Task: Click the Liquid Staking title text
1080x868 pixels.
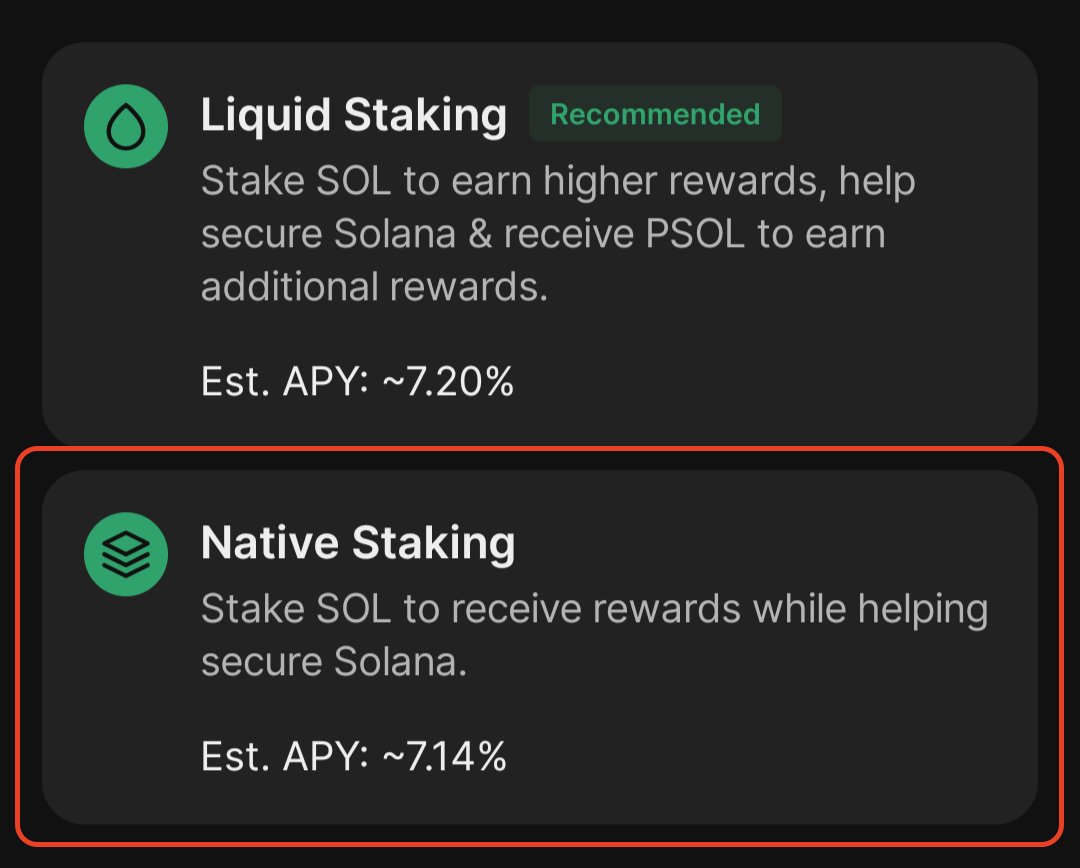Action: (354, 114)
